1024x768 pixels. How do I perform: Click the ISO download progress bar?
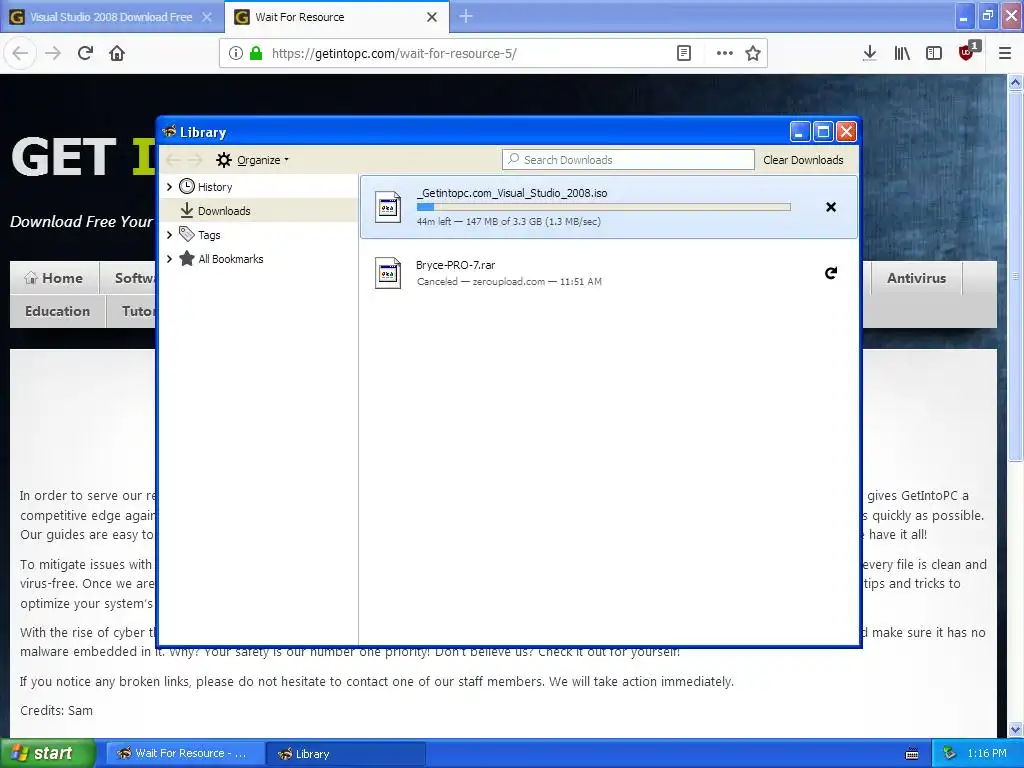pos(603,207)
